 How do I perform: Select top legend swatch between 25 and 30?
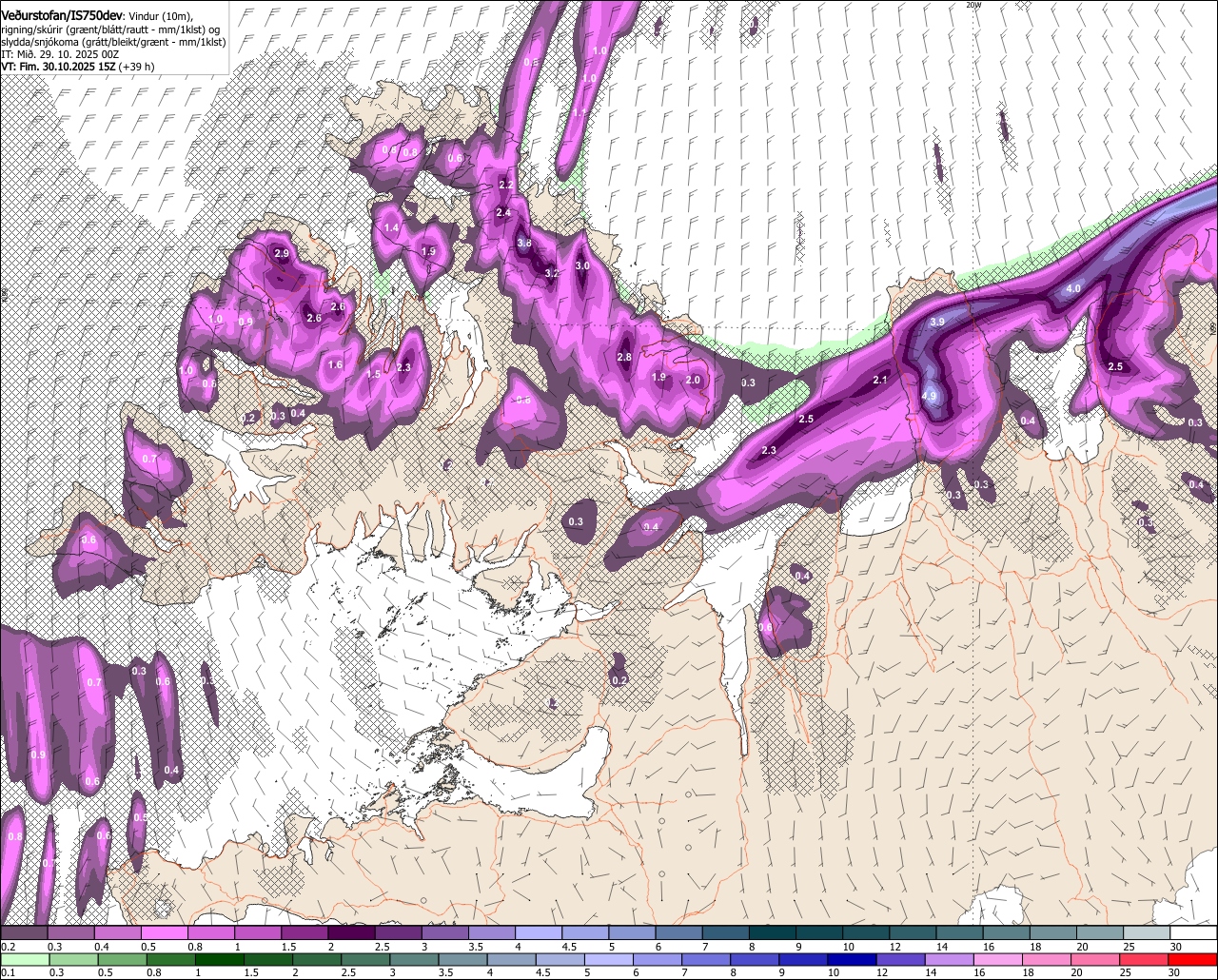pos(1148,933)
